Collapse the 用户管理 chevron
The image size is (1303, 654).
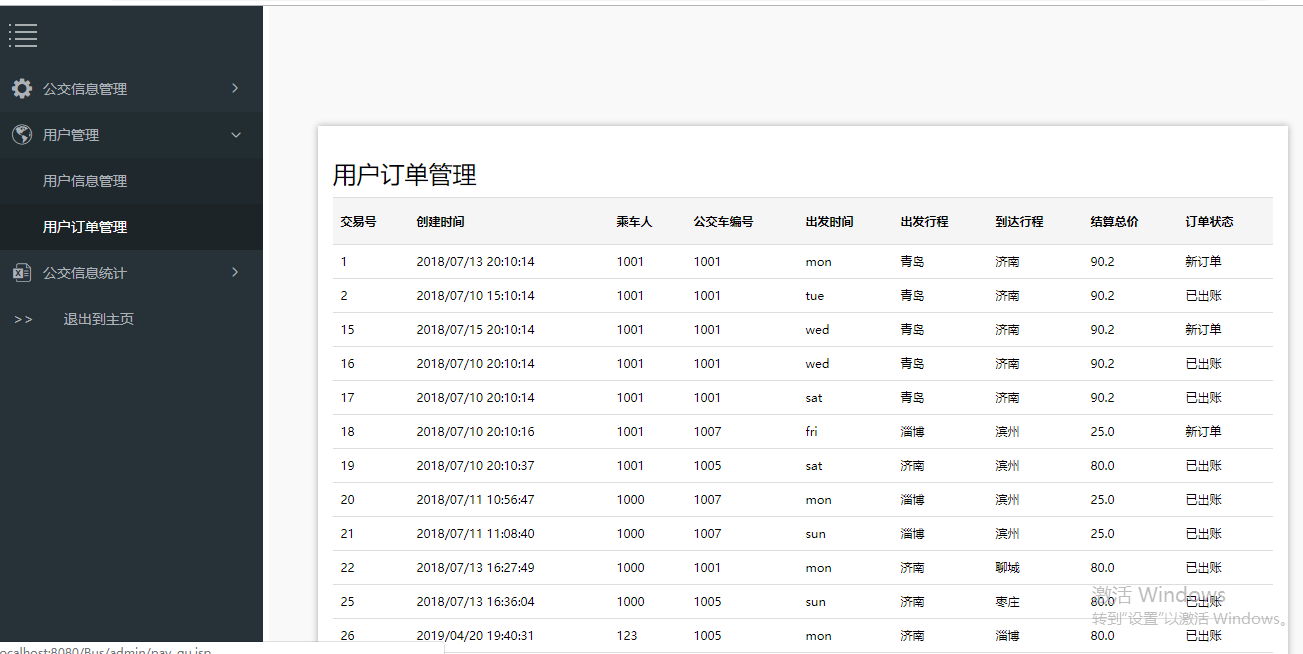pyautogui.click(x=236, y=135)
